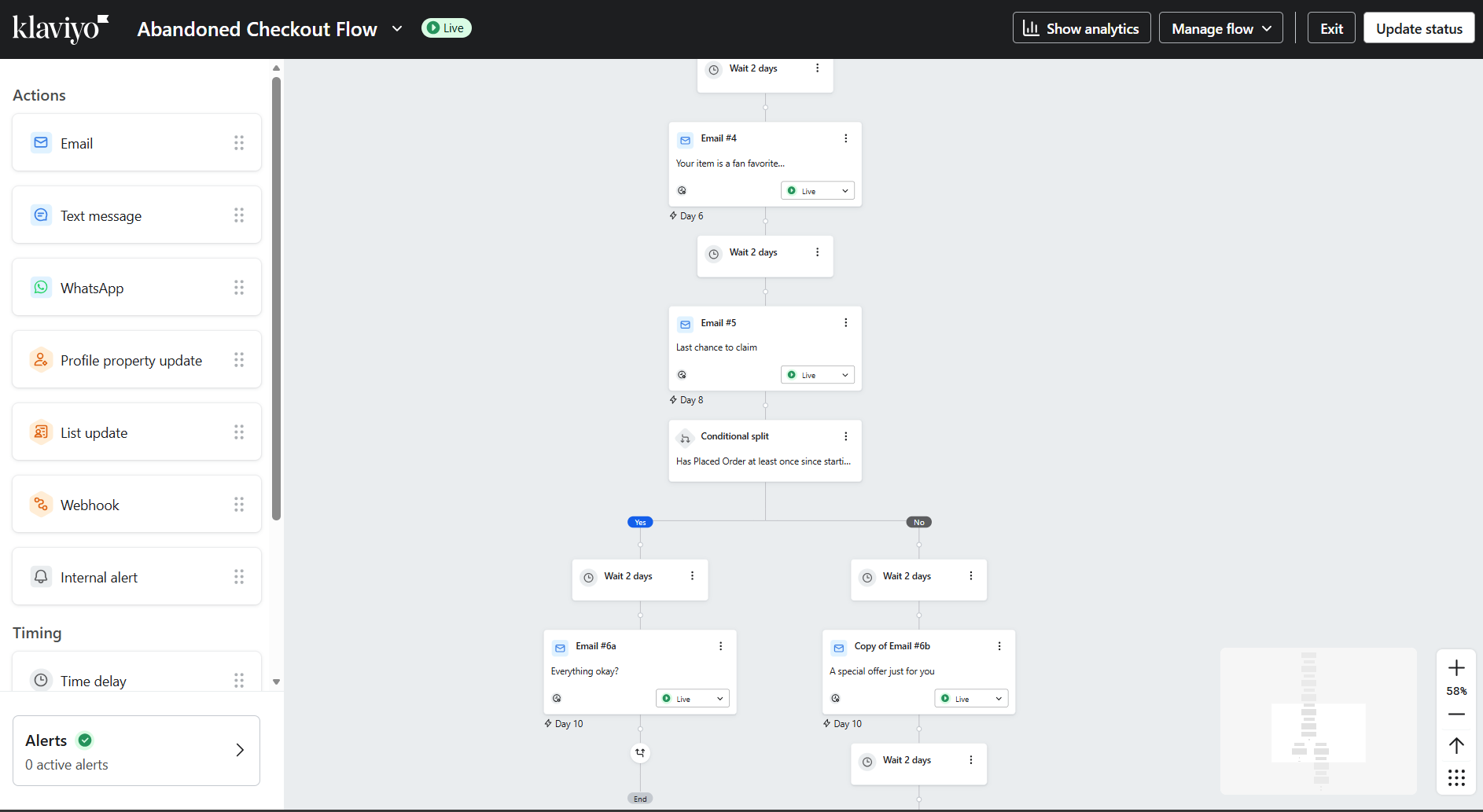This screenshot has width=1483, height=812.
Task: Click the Klaviyo logo
Action: tap(61, 28)
